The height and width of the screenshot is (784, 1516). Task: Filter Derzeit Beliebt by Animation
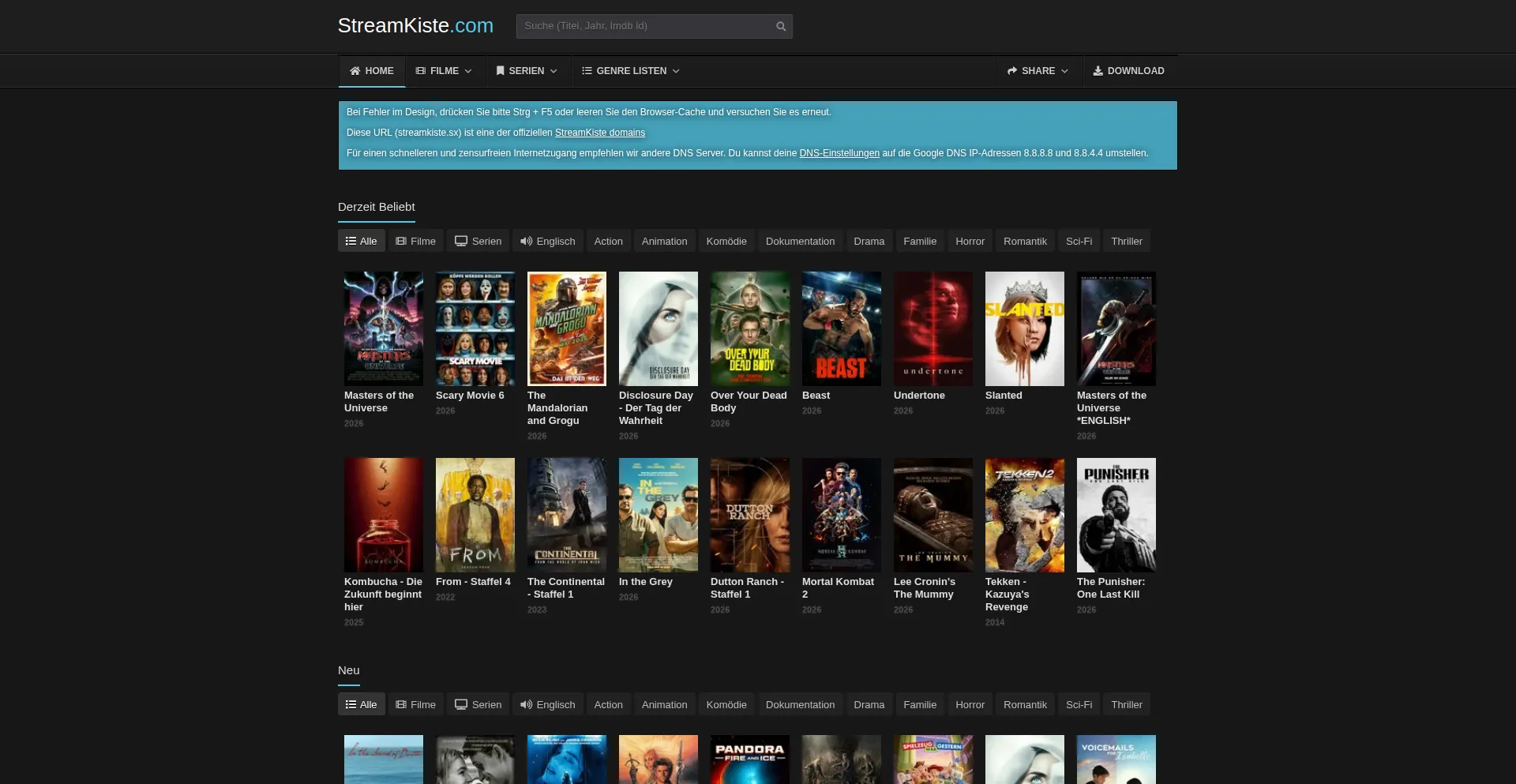pos(665,242)
